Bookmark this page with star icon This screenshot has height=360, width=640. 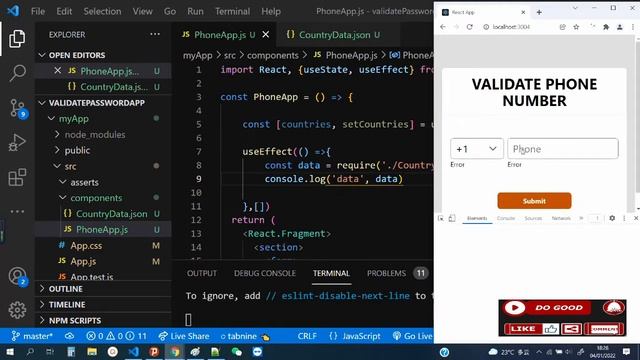tap(576, 27)
